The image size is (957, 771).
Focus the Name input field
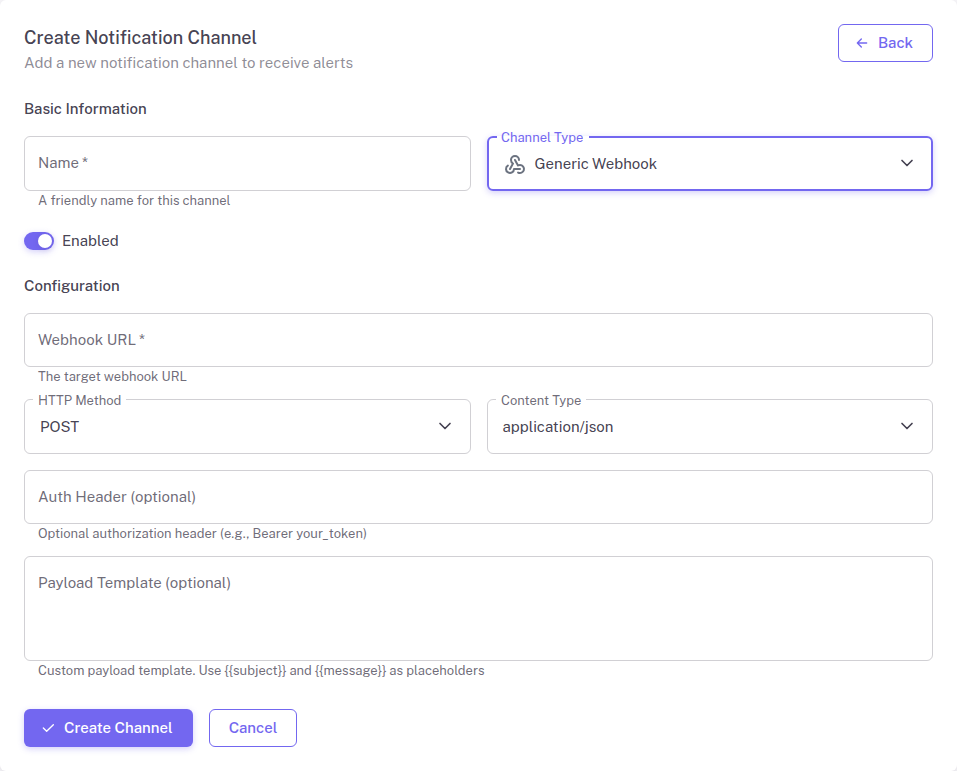click(247, 163)
